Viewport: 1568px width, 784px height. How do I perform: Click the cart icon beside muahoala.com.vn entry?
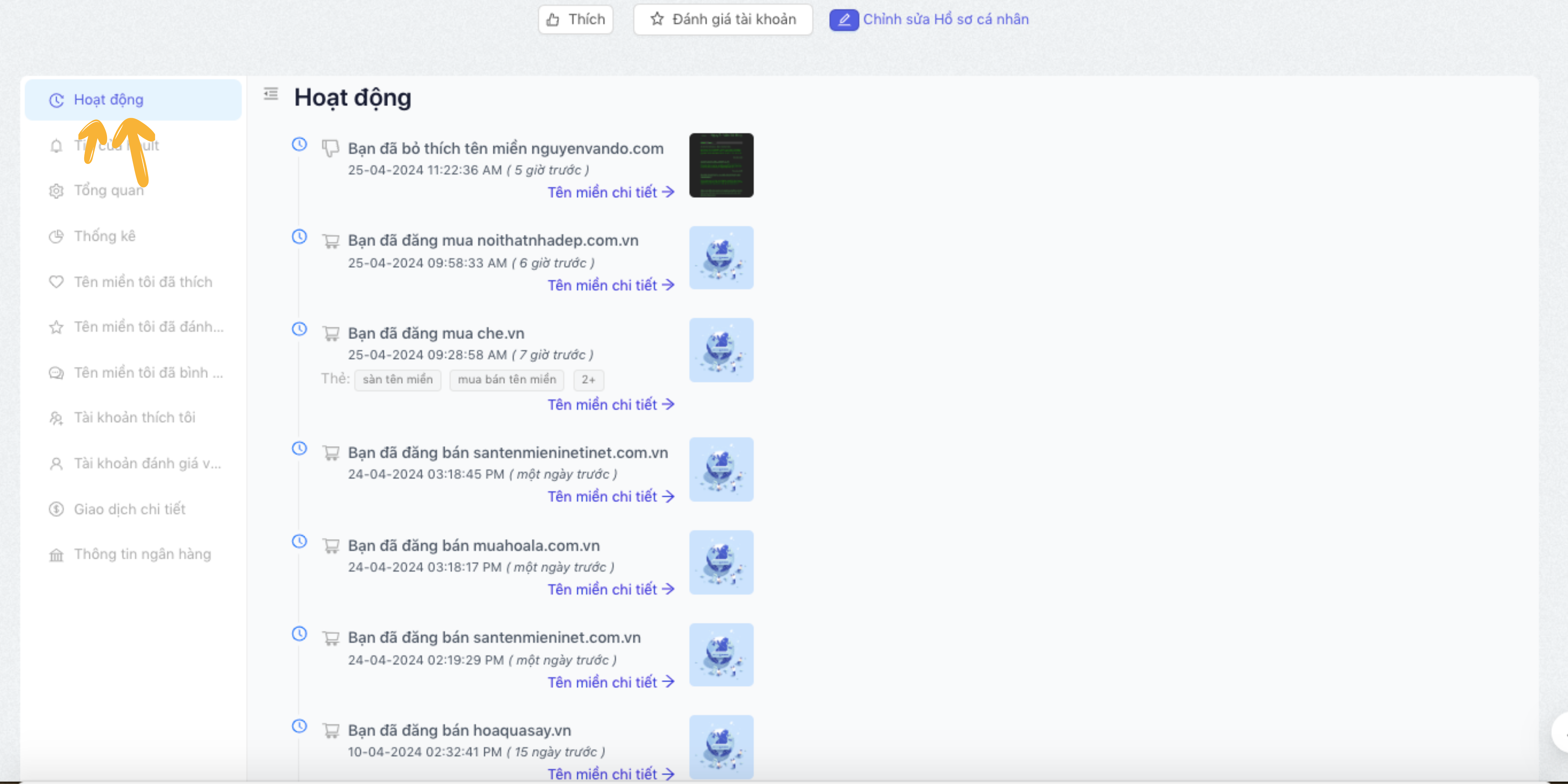pyautogui.click(x=331, y=546)
